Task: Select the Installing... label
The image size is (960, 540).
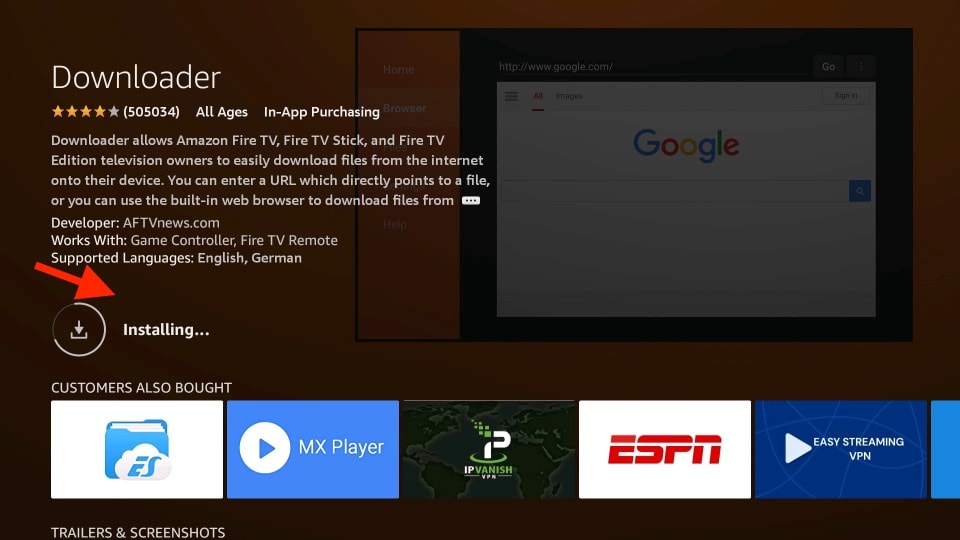Action: (x=166, y=329)
